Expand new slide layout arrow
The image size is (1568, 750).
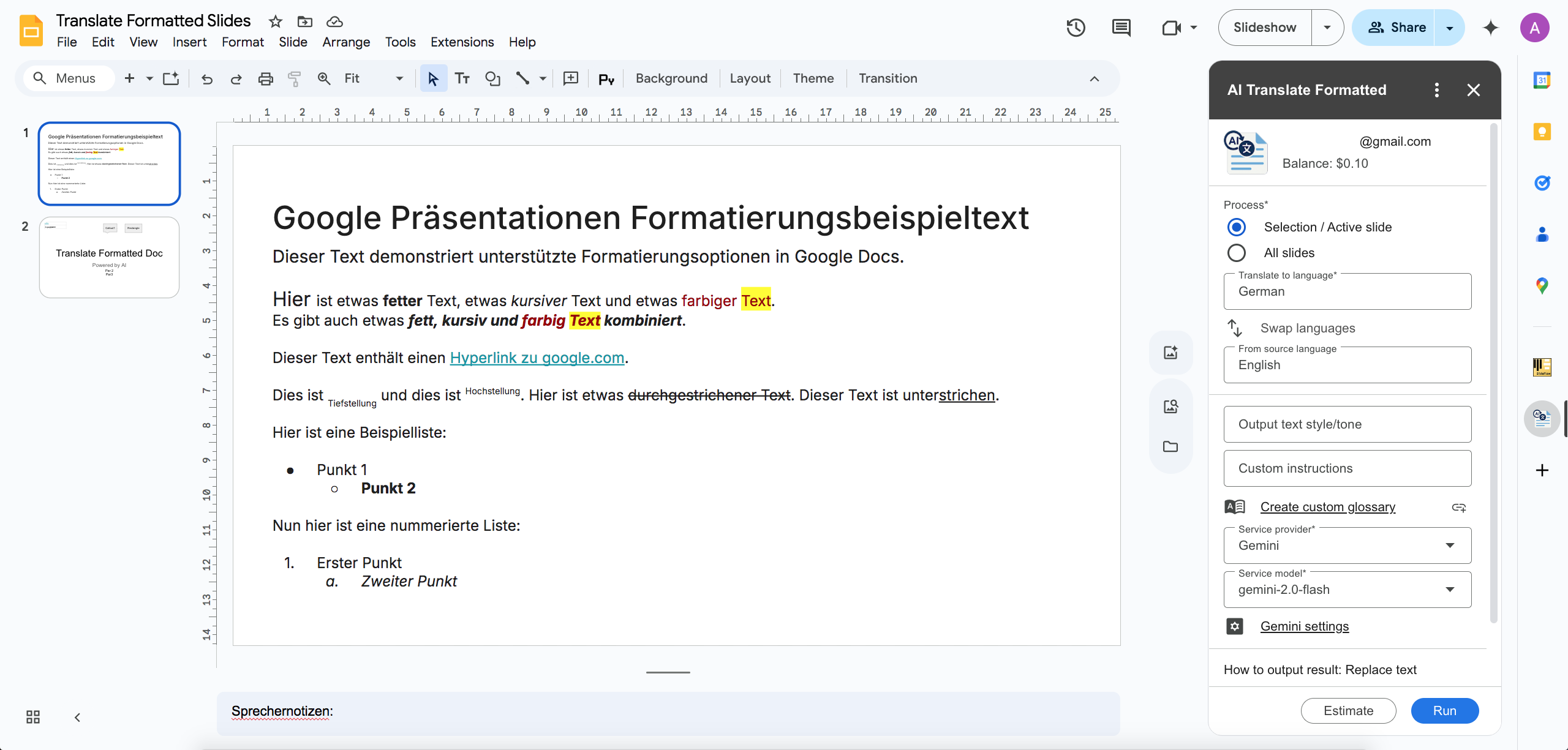(x=149, y=78)
